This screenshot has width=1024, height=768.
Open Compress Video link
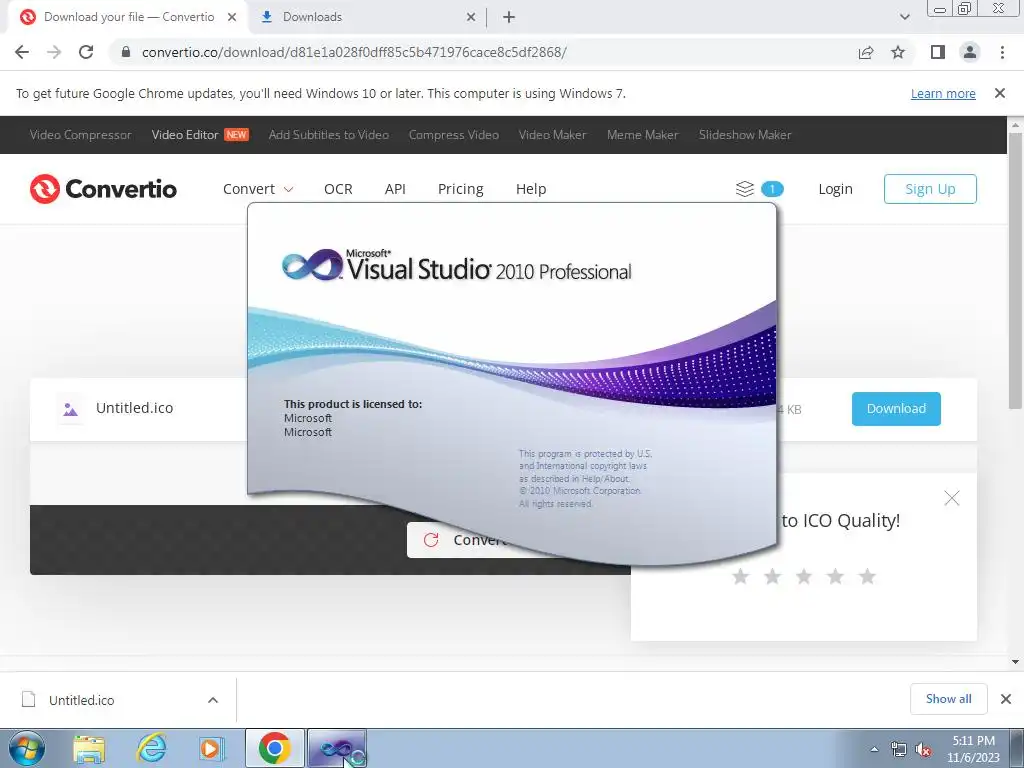click(x=453, y=135)
